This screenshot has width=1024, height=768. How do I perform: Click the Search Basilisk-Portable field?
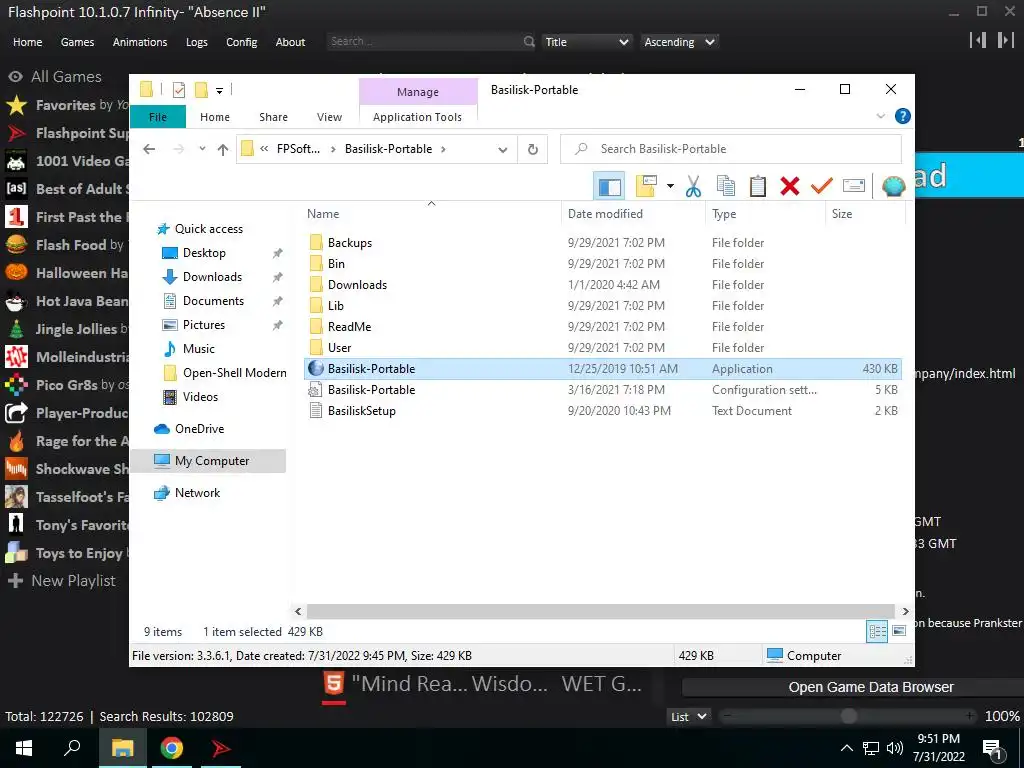[731, 149]
